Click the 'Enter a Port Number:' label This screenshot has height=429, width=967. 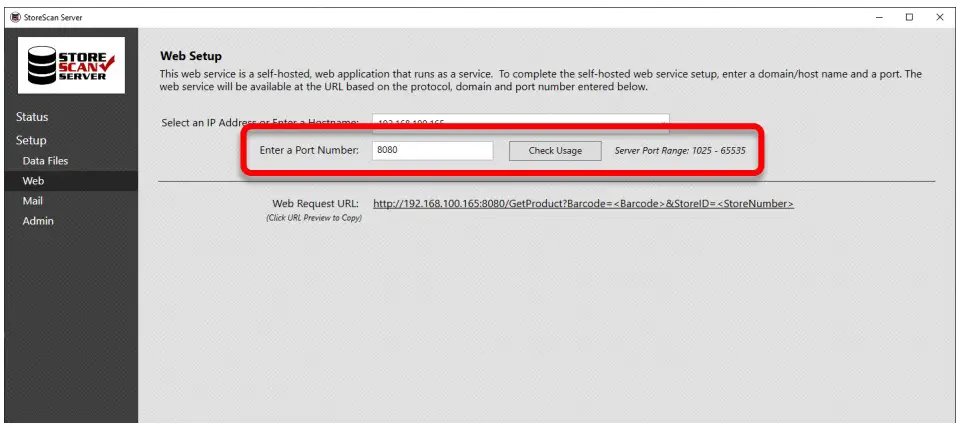coord(309,150)
